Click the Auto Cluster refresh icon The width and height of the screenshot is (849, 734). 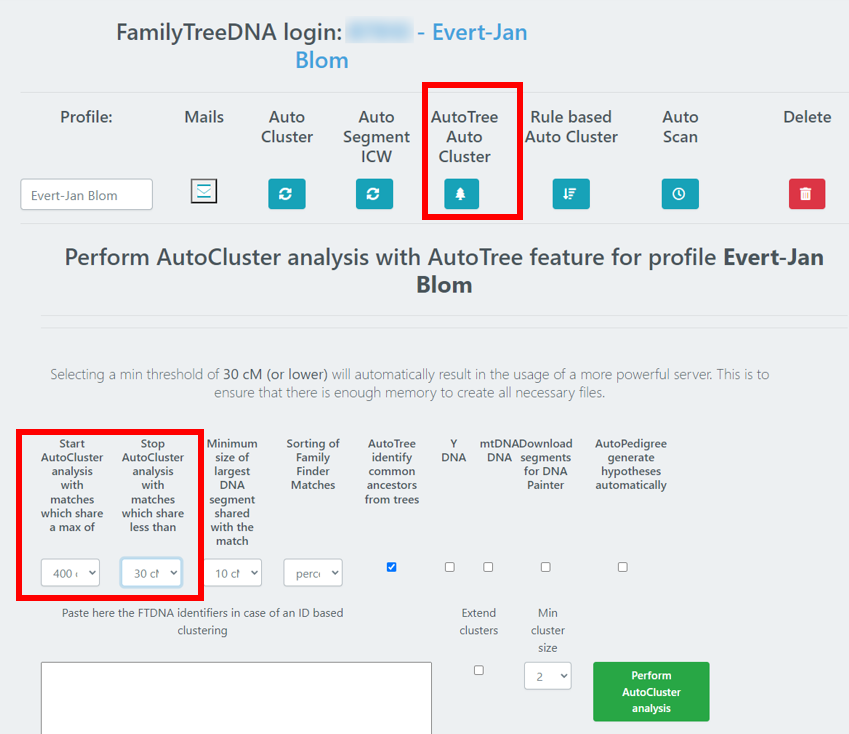[x=286, y=194]
